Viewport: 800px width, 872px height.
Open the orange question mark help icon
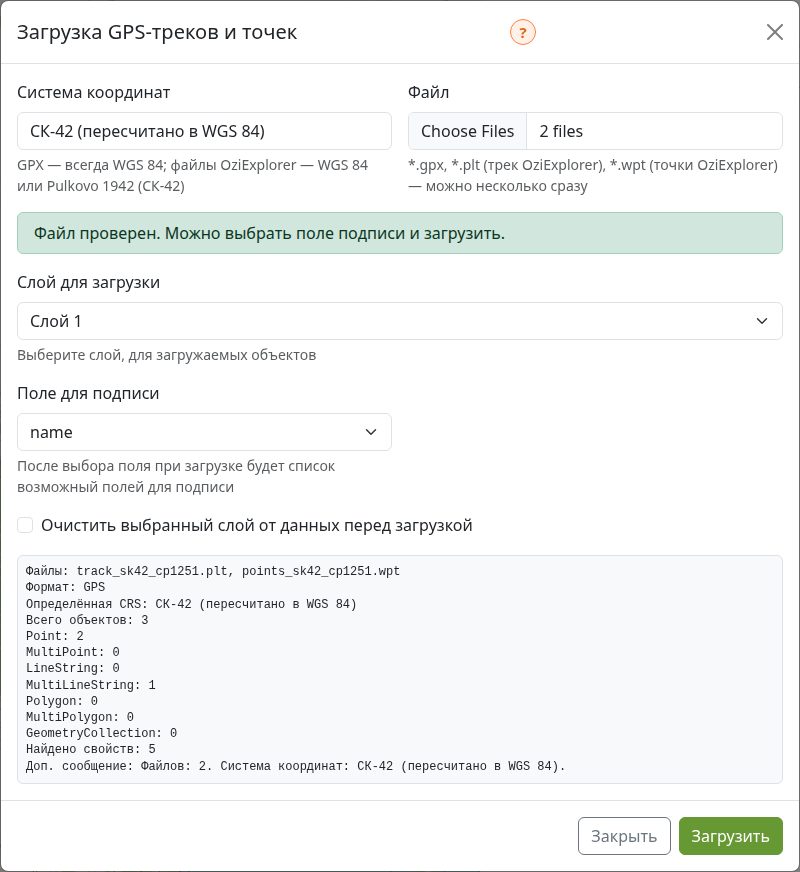[x=523, y=32]
